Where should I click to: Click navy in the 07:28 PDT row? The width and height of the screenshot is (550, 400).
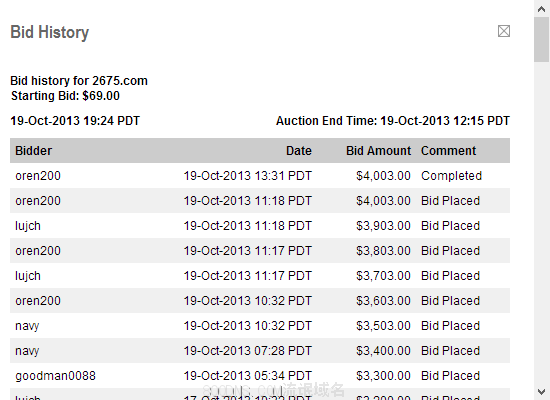(x=27, y=351)
